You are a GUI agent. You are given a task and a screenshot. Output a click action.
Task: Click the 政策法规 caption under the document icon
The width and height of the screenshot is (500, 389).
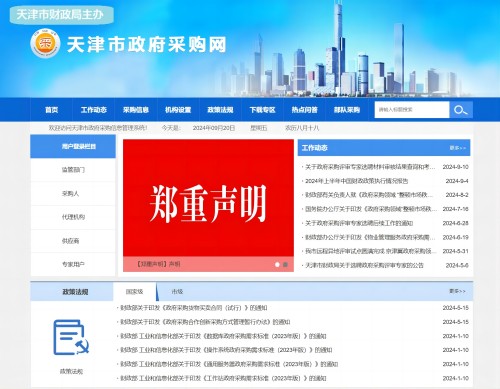click(71, 371)
